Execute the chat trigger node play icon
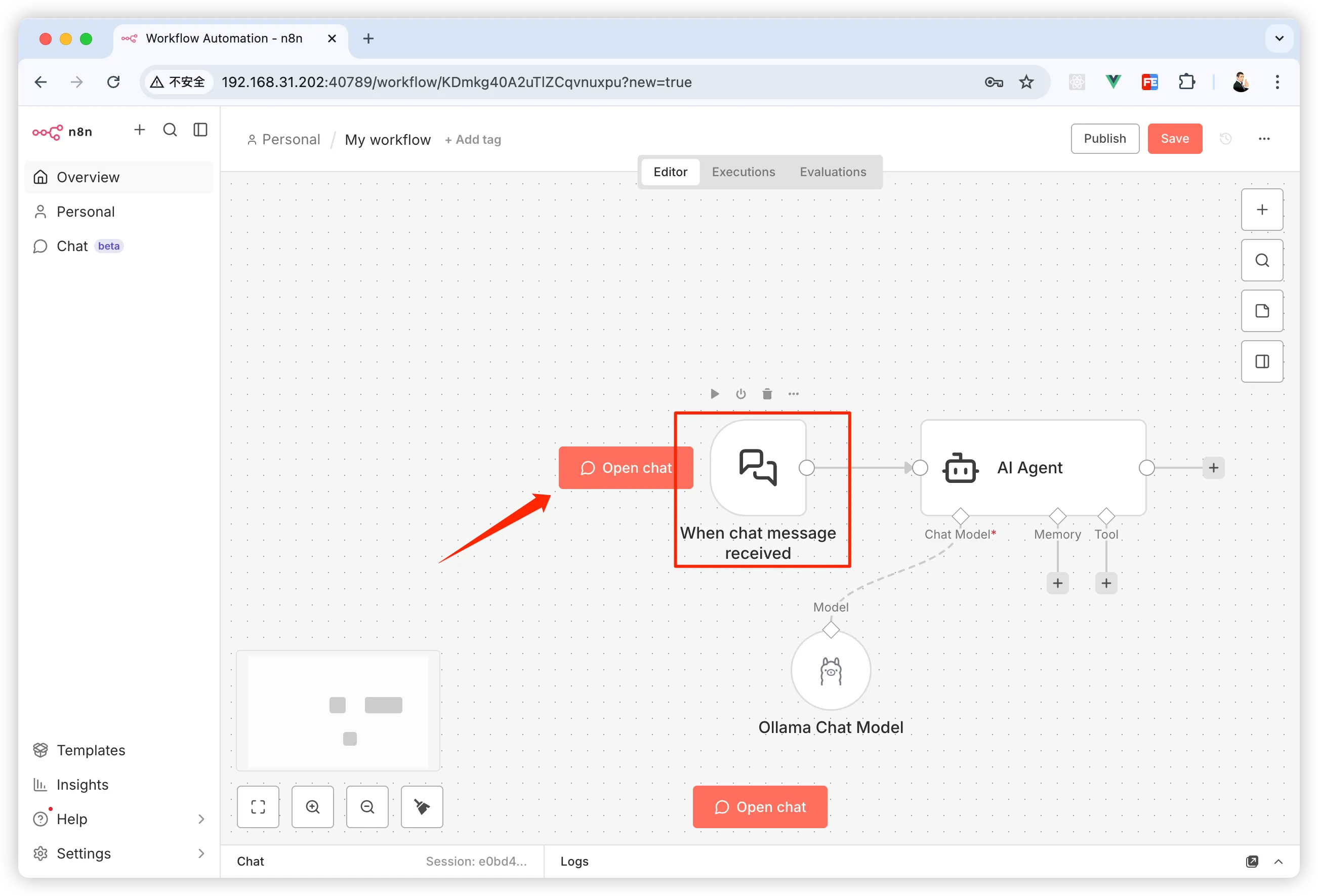1318x896 pixels. click(715, 393)
